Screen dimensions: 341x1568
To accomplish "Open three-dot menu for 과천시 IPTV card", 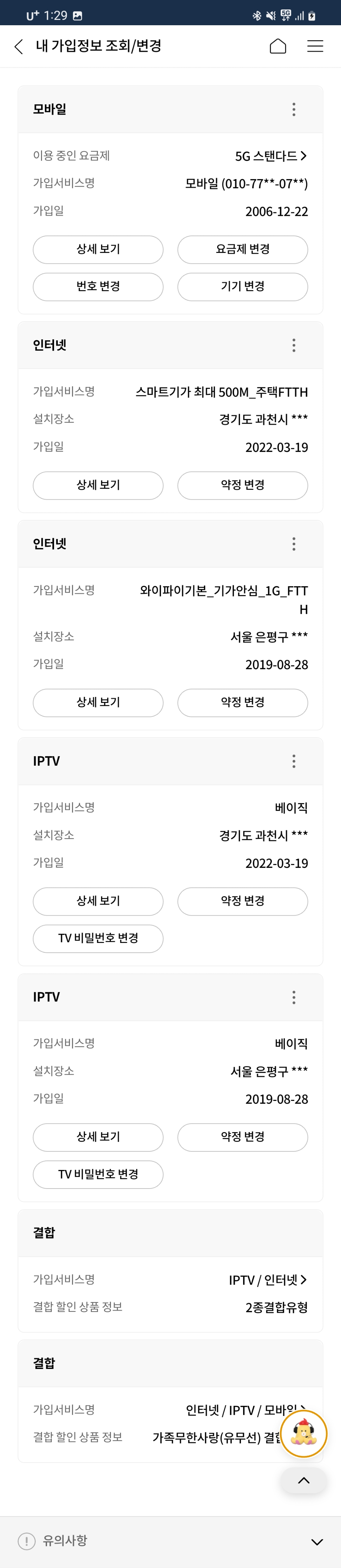I will tap(294, 761).
